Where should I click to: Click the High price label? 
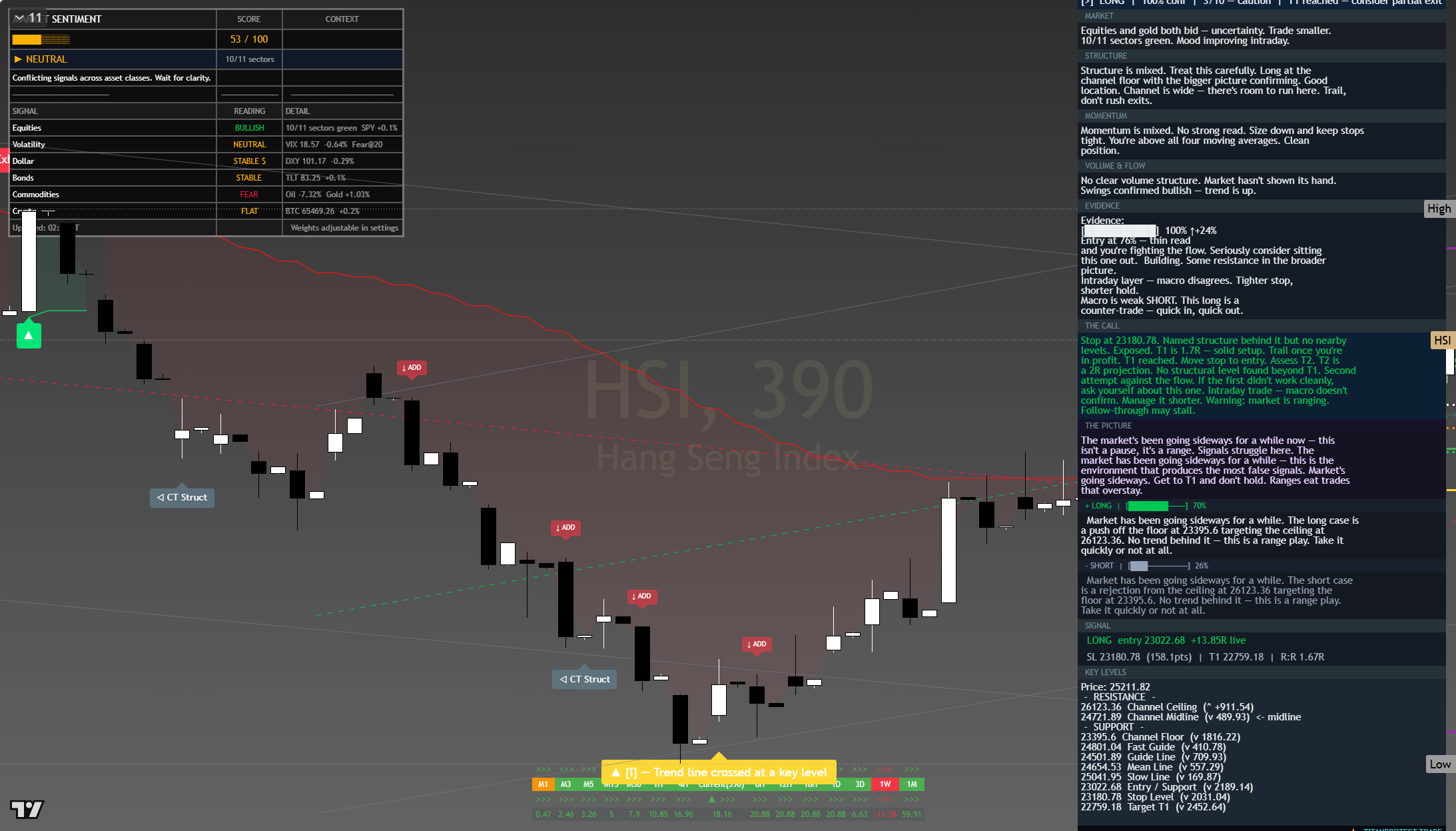[x=1439, y=209]
